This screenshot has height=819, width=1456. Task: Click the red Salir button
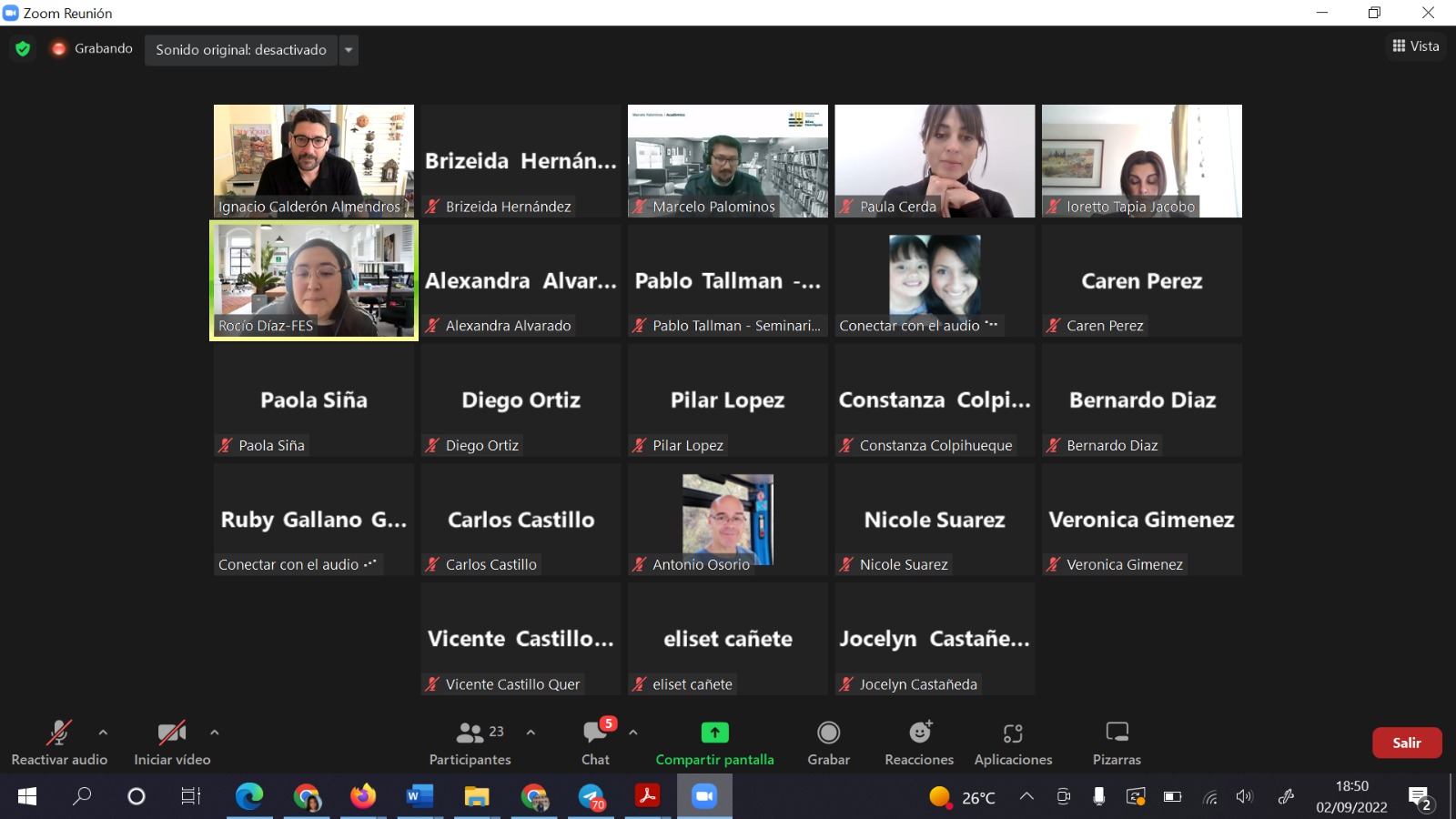pos(1406,743)
